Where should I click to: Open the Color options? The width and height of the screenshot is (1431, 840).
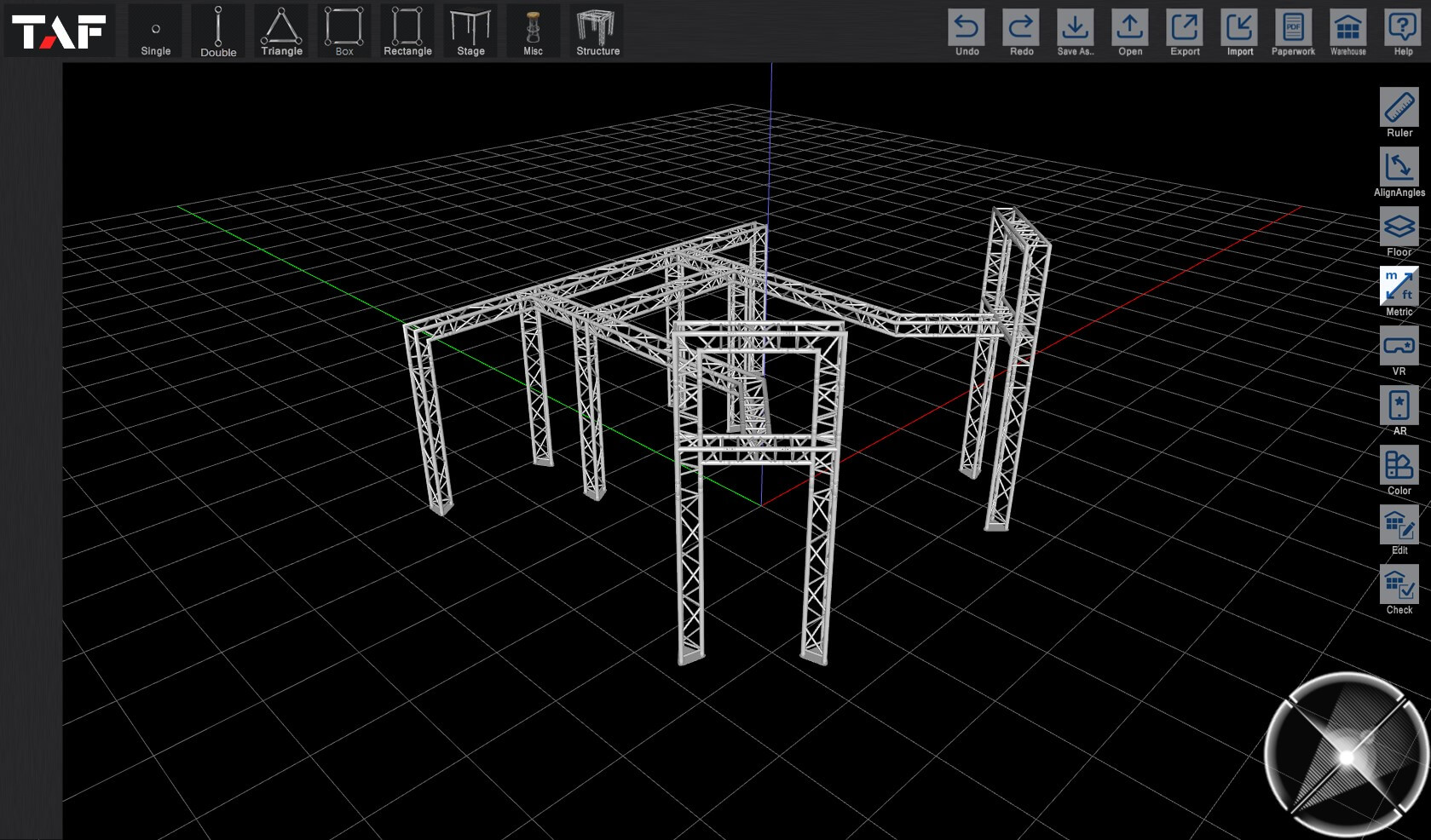point(1399,470)
